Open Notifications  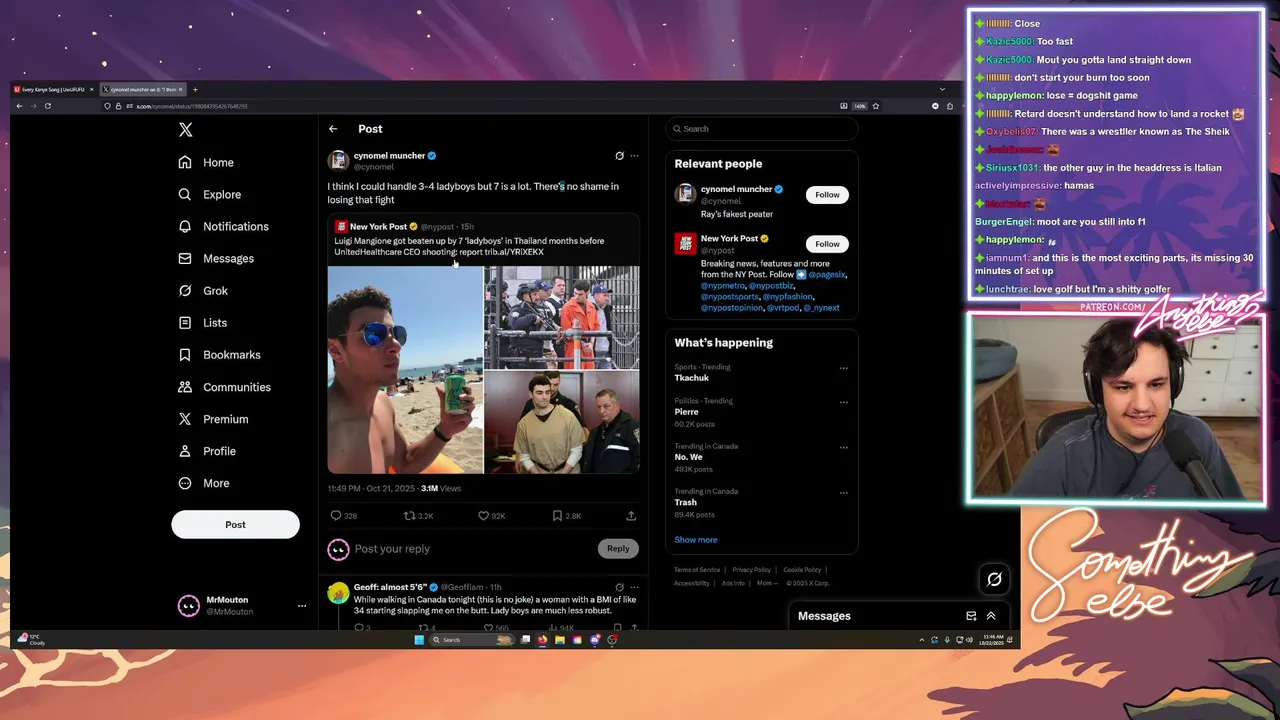[223, 226]
